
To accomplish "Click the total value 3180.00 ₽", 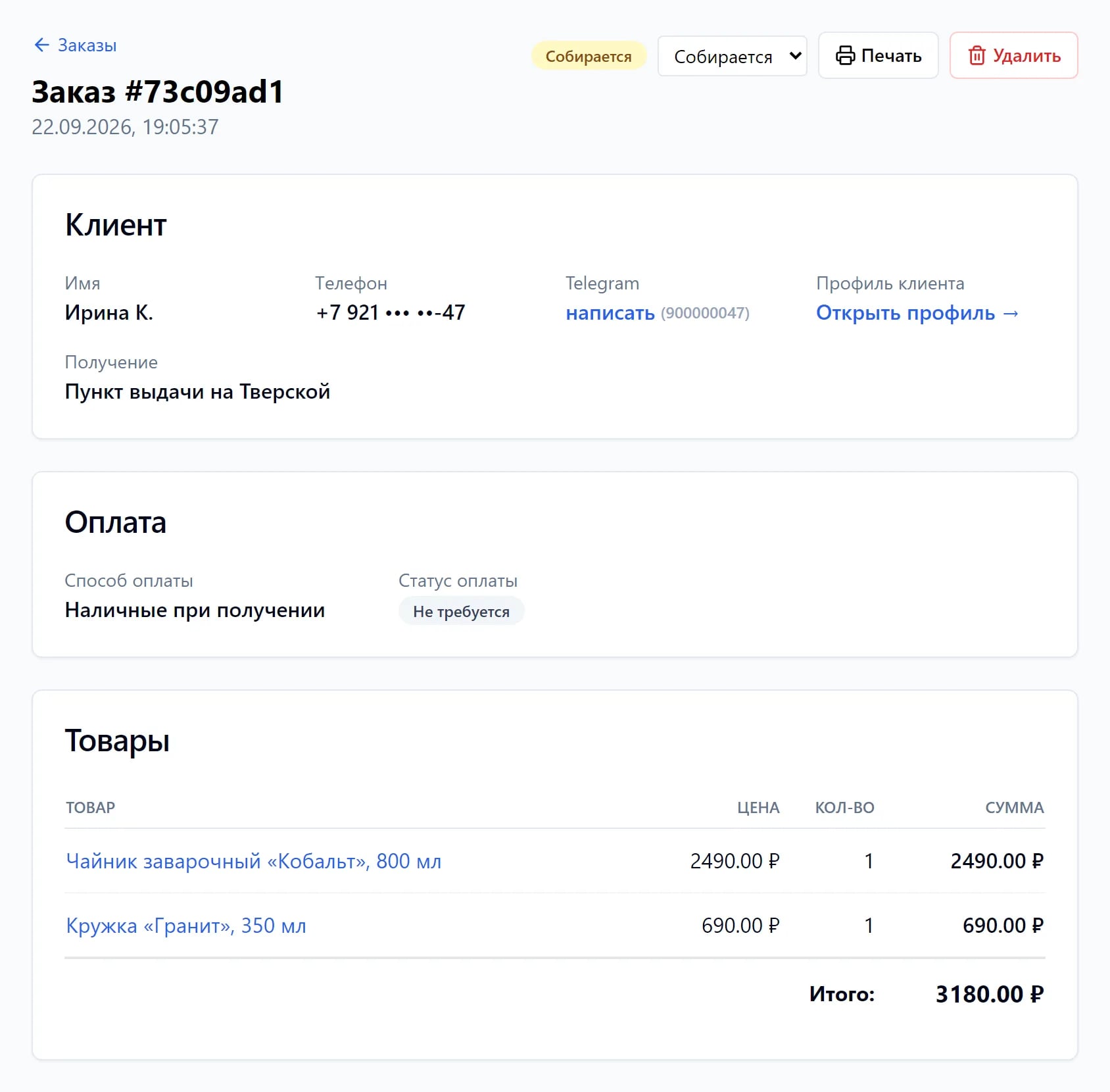I will [x=990, y=994].
